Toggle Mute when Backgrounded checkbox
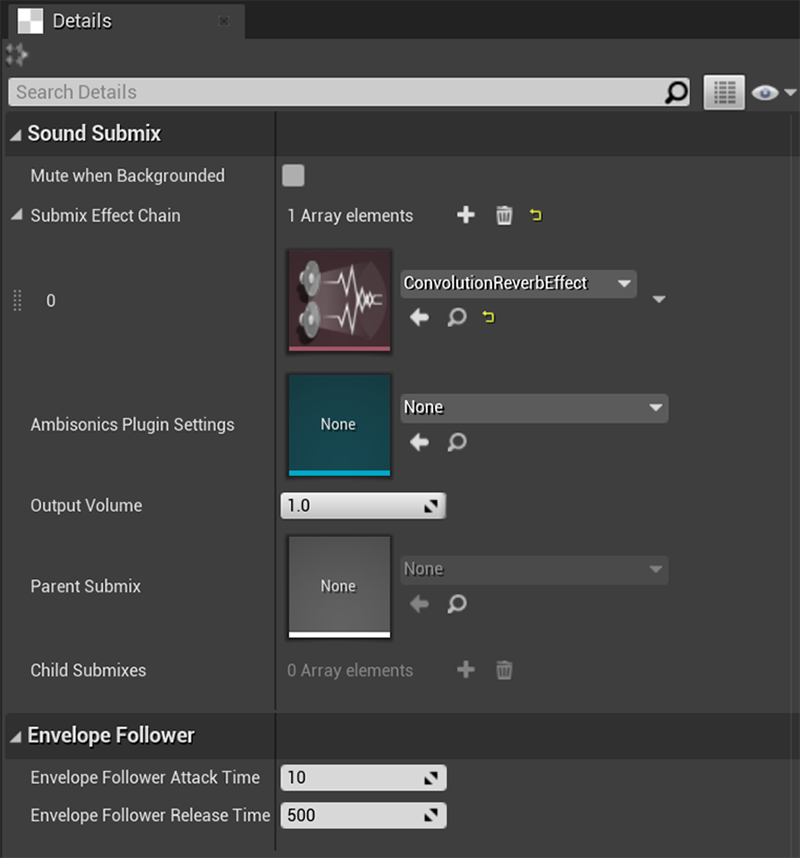The width and height of the screenshot is (800, 858). pyautogui.click(x=293, y=176)
